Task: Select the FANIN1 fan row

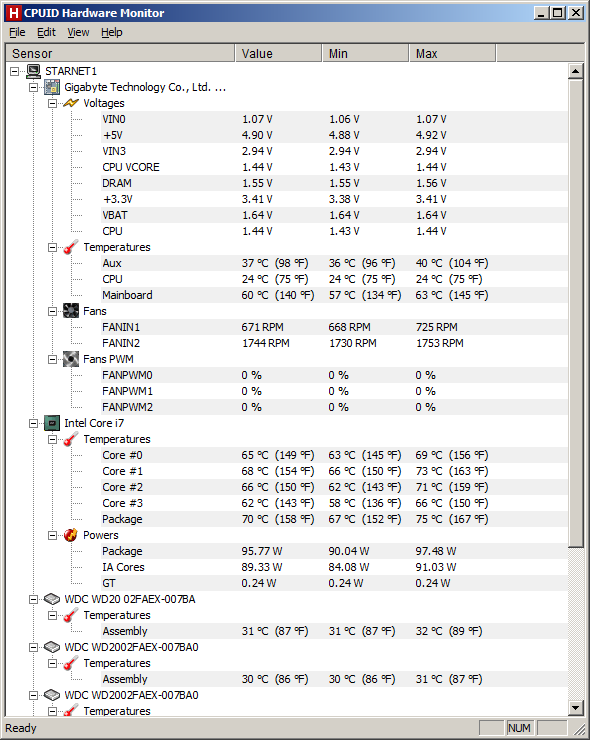Action: tap(334, 327)
